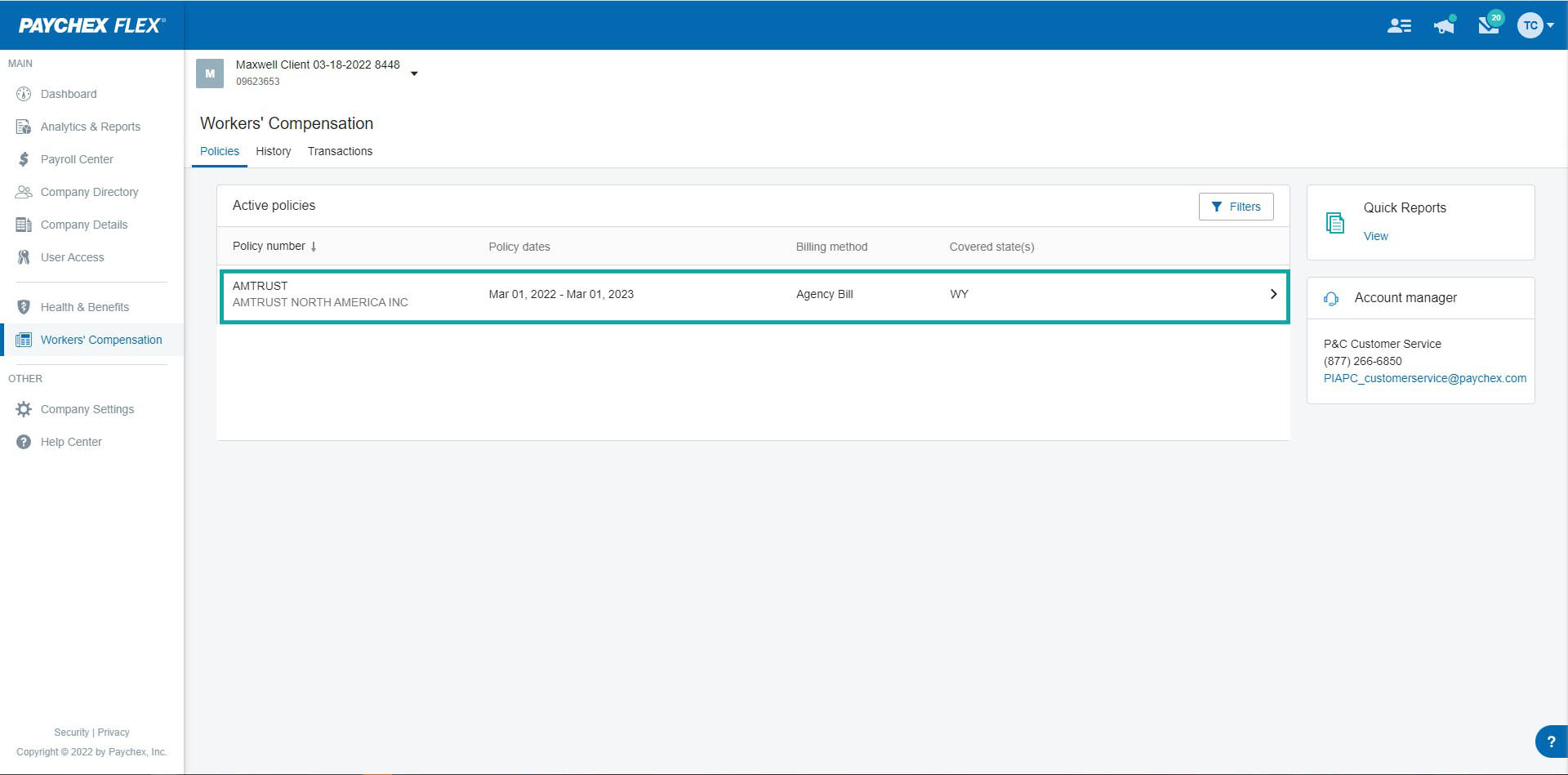Open announcements megaphone icon
1568x775 pixels.
pos(1445,25)
